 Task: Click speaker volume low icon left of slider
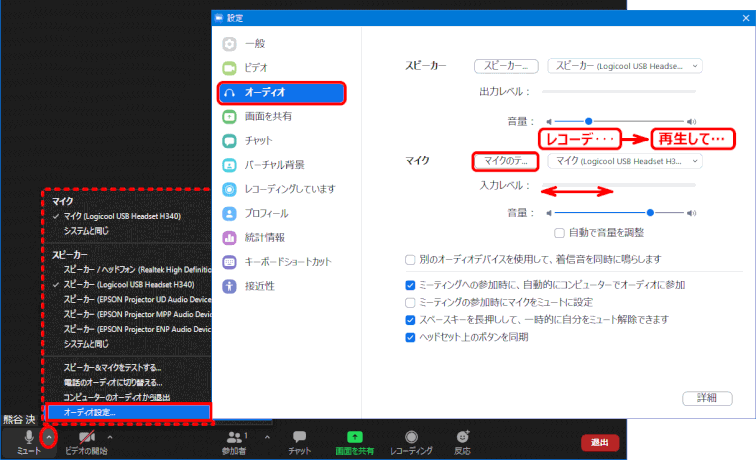click(x=549, y=122)
